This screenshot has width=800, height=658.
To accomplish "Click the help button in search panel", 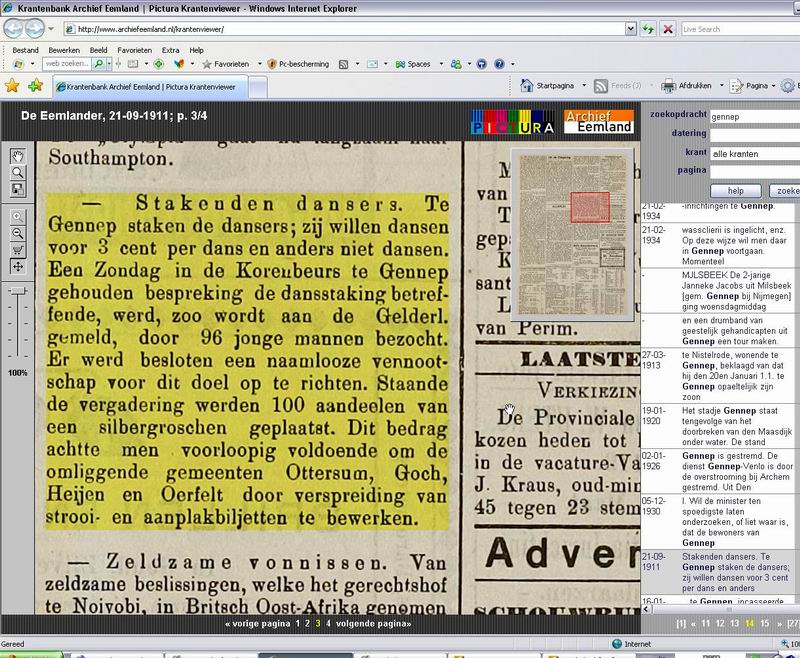I will point(736,191).
